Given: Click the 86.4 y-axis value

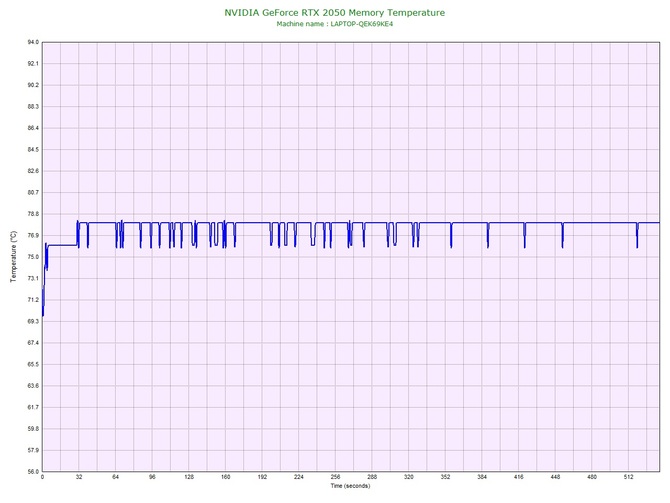Looking at the screenshot, I should (x=33, y=128).
